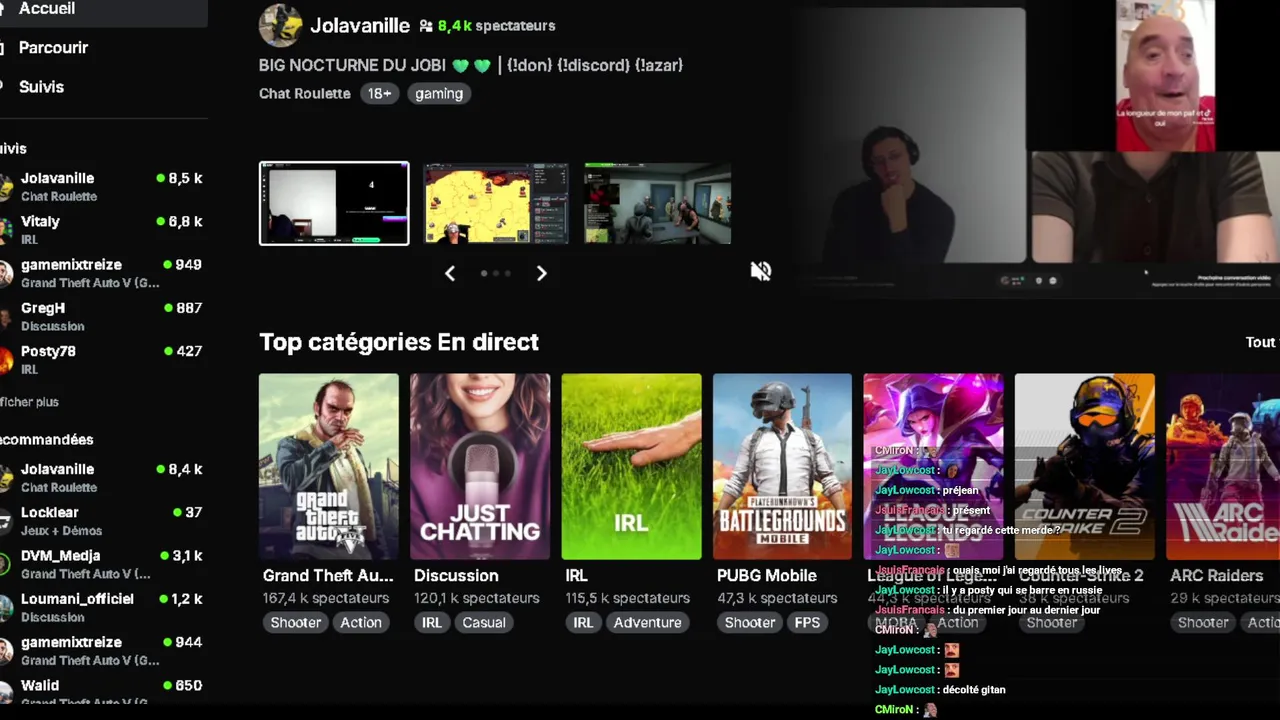Image resolution: width=1280 pixels, height=720 pixels.
Task: Open gamemixtreize channel with 949 viewers
Action: [x=102, y=273]
